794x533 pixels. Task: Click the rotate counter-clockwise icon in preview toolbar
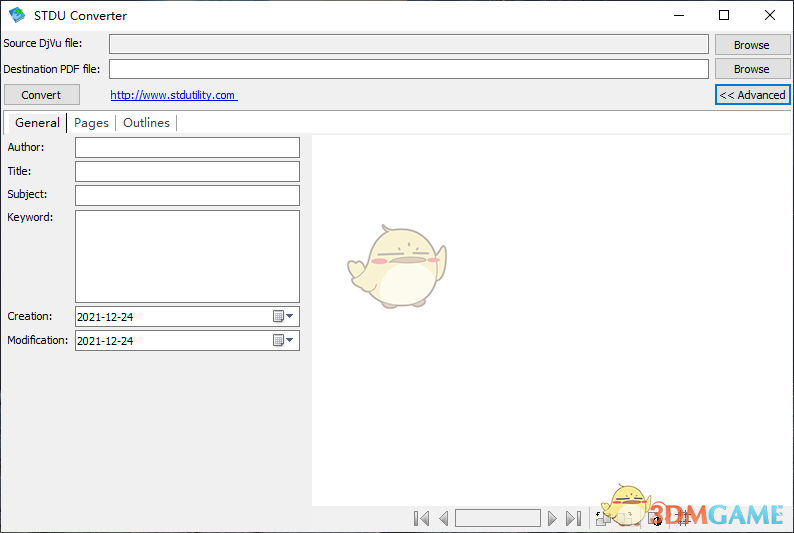click(x=603, y=518)
